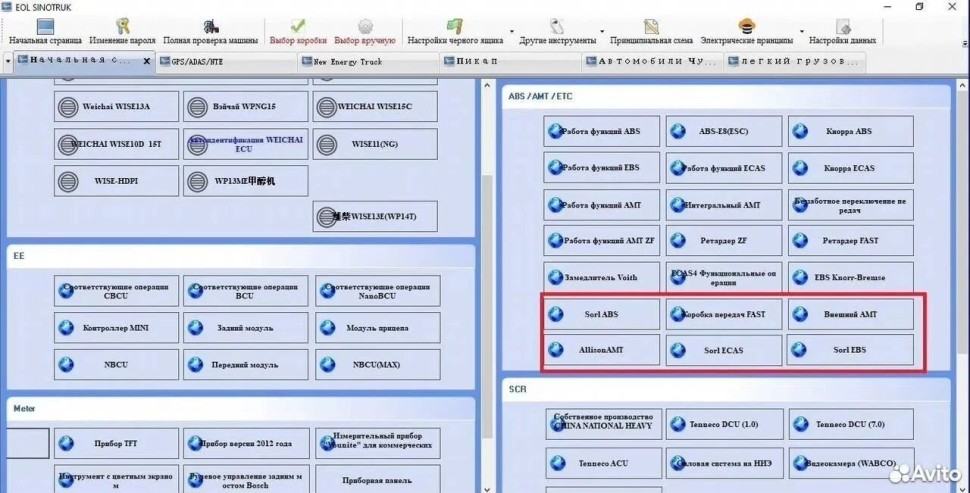Open NBCU(MAX) module

(378, 365)
